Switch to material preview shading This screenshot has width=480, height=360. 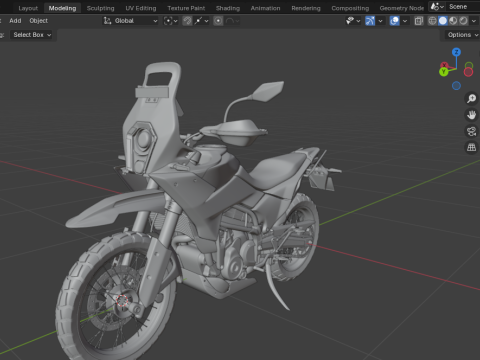(453, 21)
